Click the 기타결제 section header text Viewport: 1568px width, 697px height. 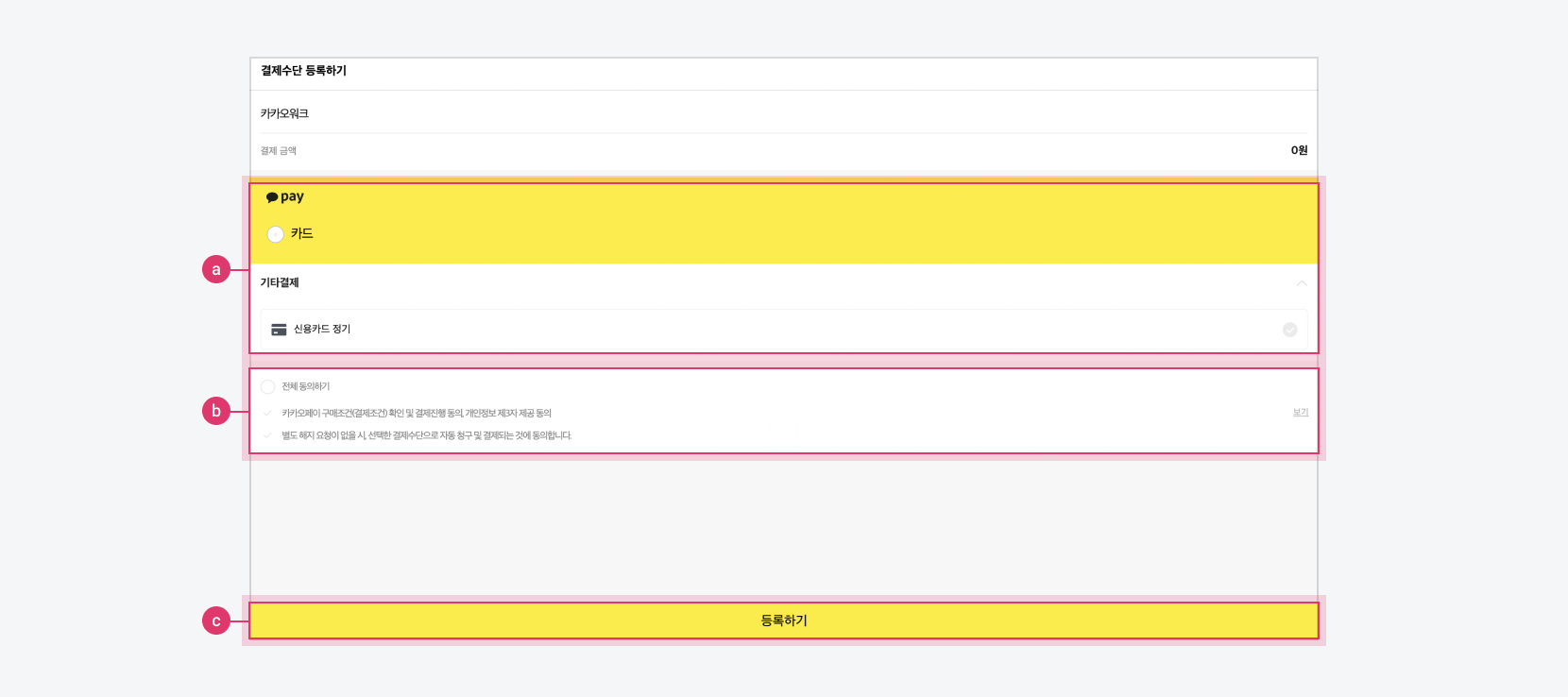point(280,282)
